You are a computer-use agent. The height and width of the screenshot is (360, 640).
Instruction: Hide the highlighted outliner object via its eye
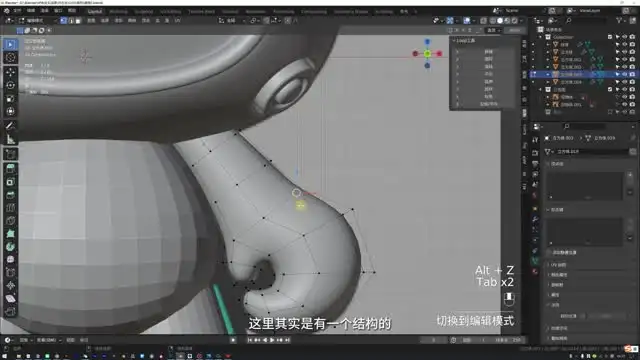pos(625,74)
